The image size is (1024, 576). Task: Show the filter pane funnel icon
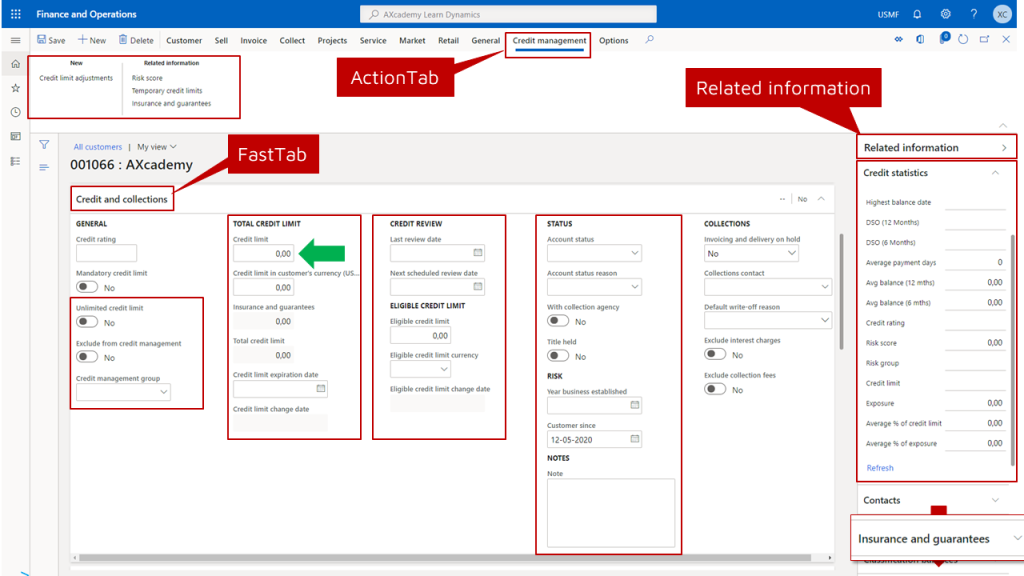[x=44, y=144]
